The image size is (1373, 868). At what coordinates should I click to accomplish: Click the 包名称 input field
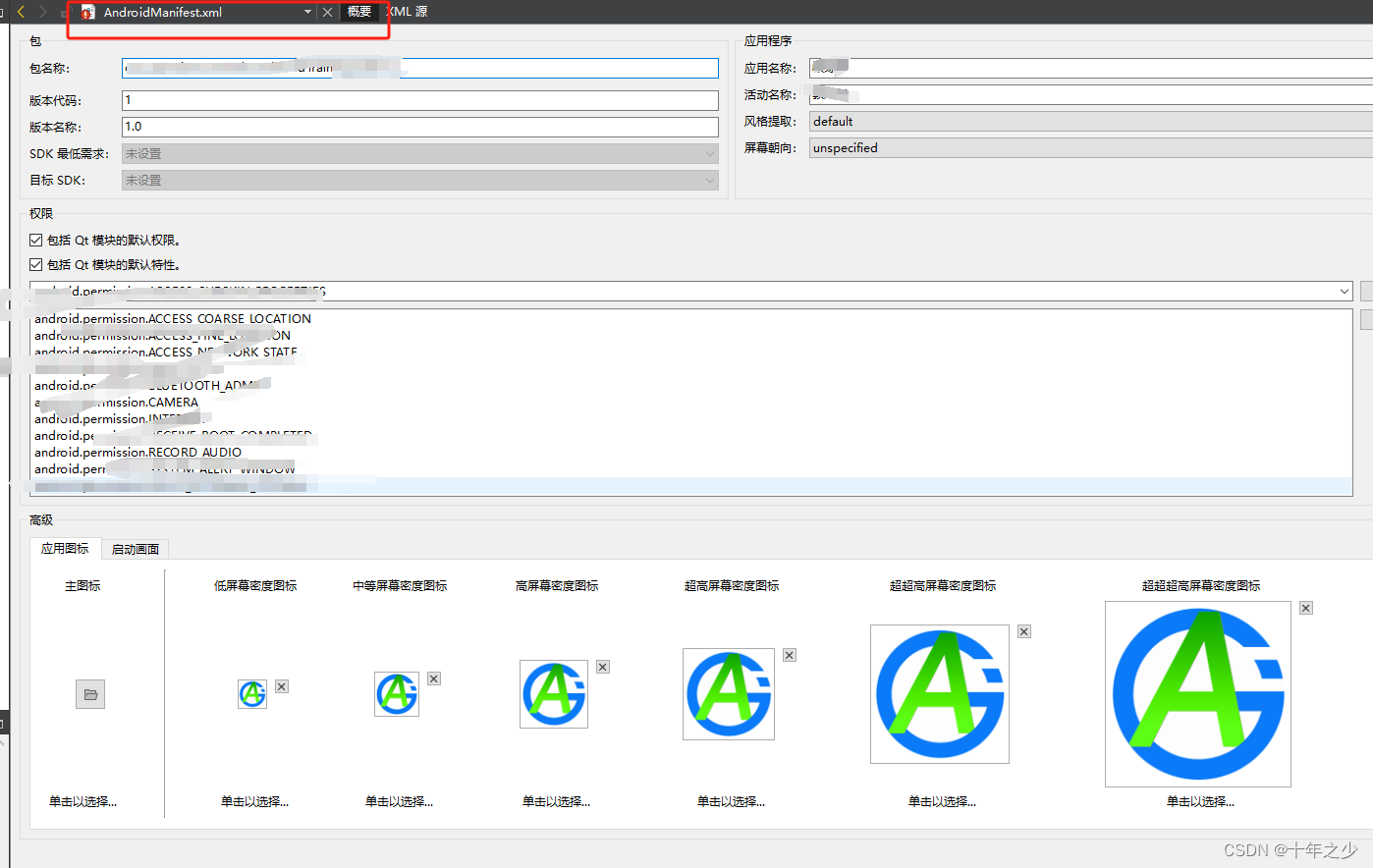[420, 68]
